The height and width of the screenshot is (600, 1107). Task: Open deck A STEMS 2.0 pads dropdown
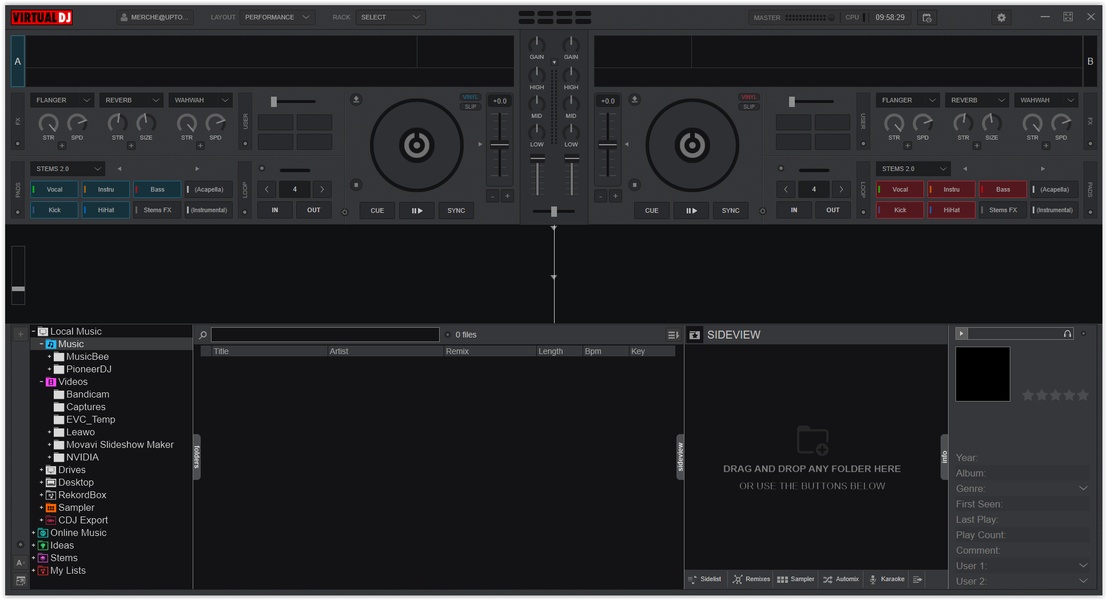67,169
